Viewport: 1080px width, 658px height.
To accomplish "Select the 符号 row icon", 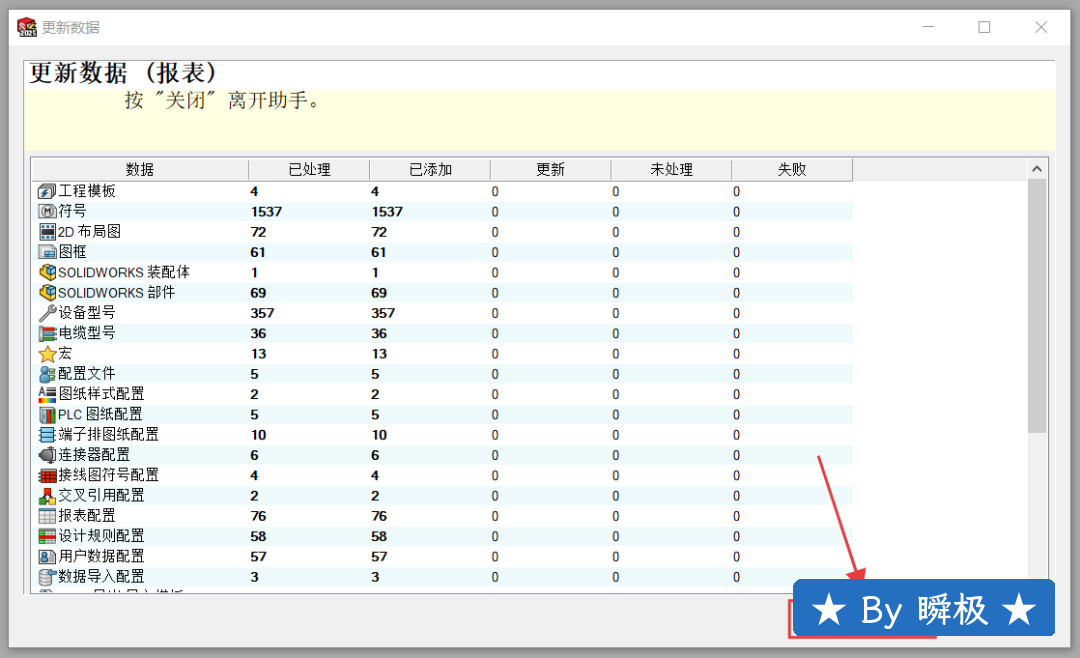I will click(x=47, y=211).
